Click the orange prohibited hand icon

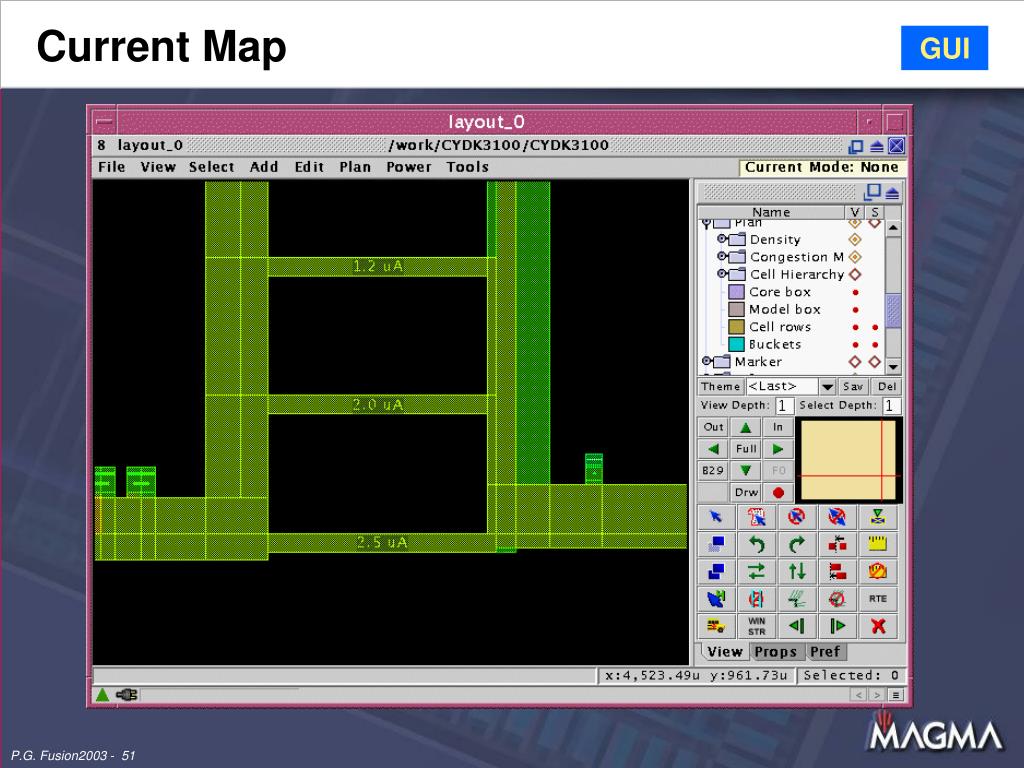coord(878,571)
